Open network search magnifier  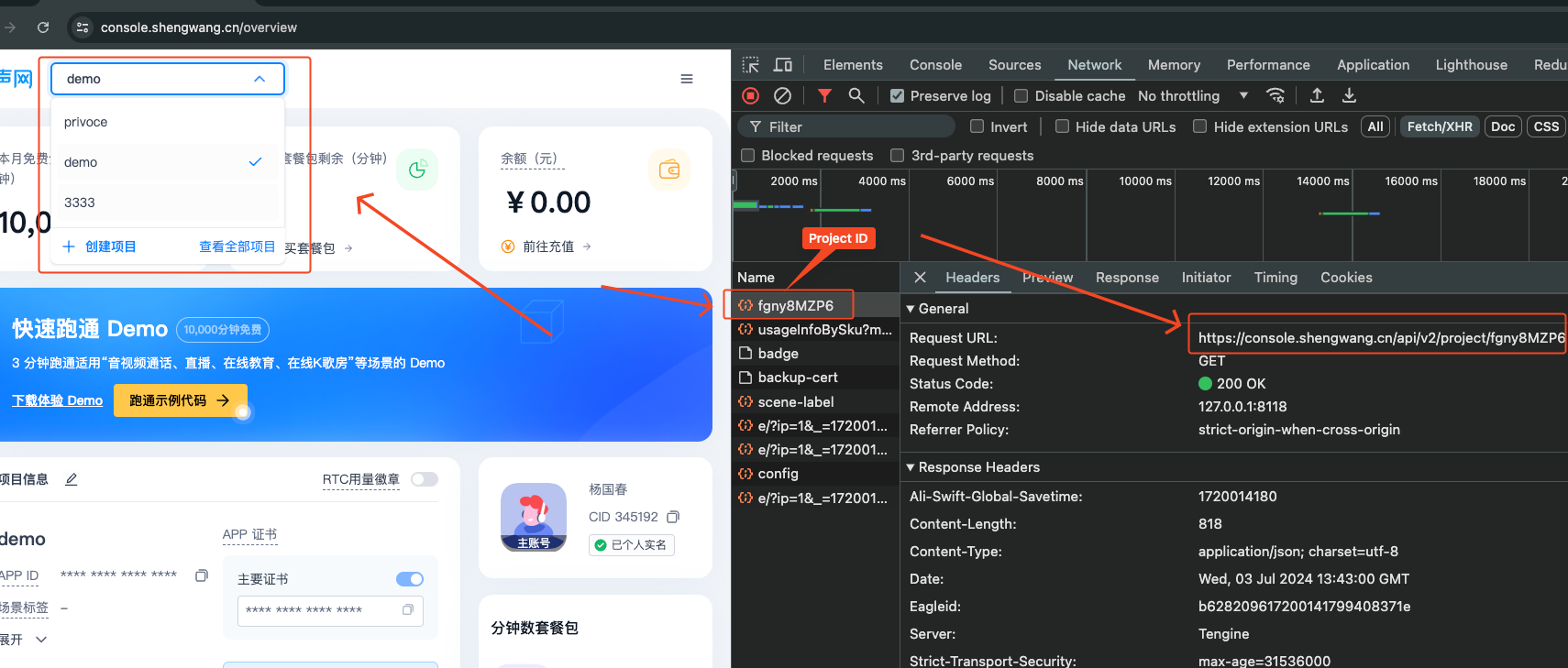tap(856, 95)
